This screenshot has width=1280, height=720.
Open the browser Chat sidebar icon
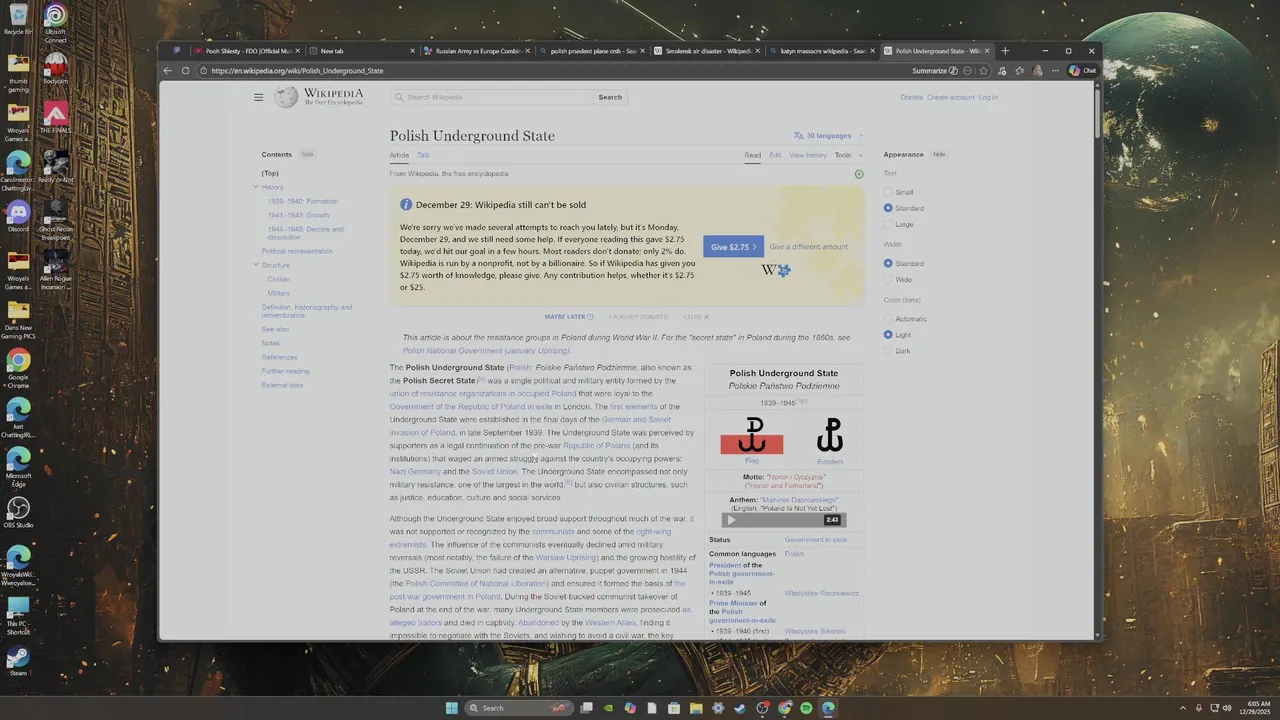pos(1082,71)
